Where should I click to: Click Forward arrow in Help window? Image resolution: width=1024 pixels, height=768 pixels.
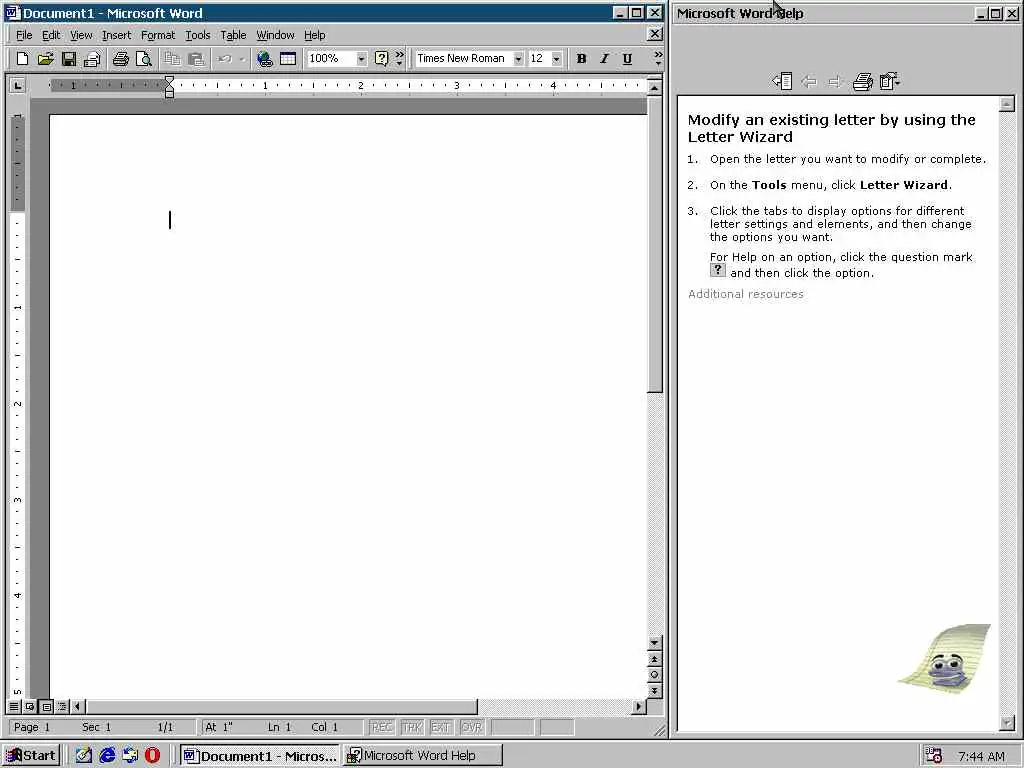point(835,82)
